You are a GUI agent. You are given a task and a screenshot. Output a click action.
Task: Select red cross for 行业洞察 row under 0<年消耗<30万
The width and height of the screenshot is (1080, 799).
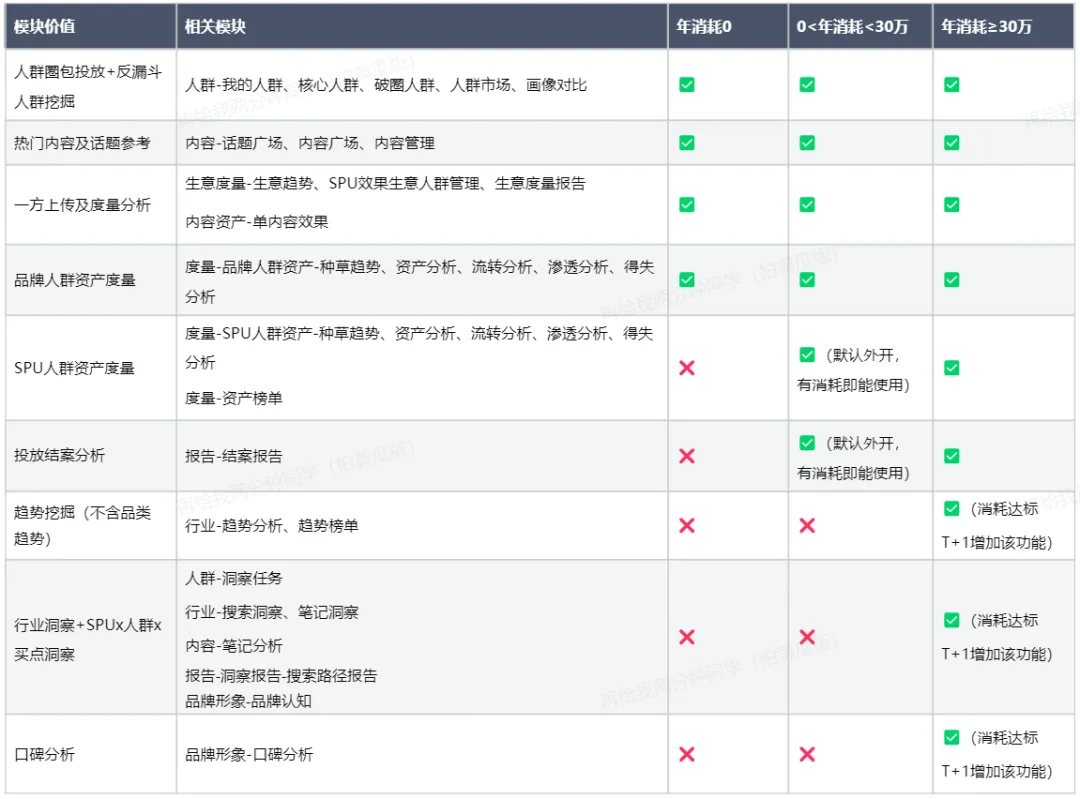tap(807, 637)
